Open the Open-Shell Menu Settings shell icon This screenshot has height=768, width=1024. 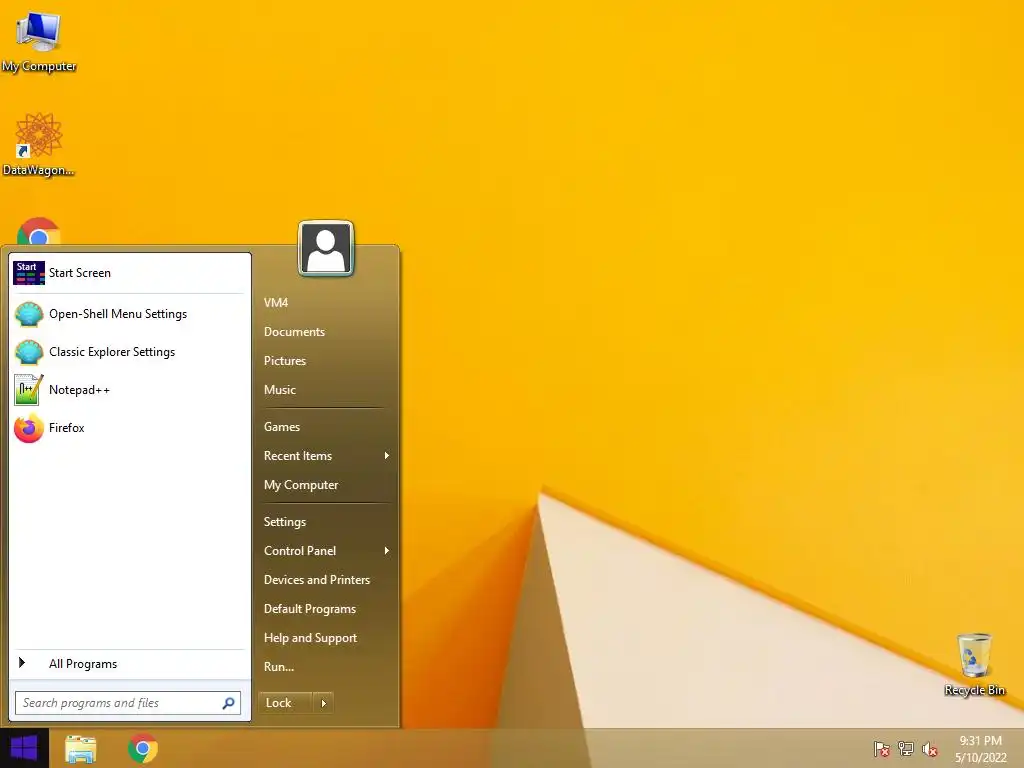[29, 314]
